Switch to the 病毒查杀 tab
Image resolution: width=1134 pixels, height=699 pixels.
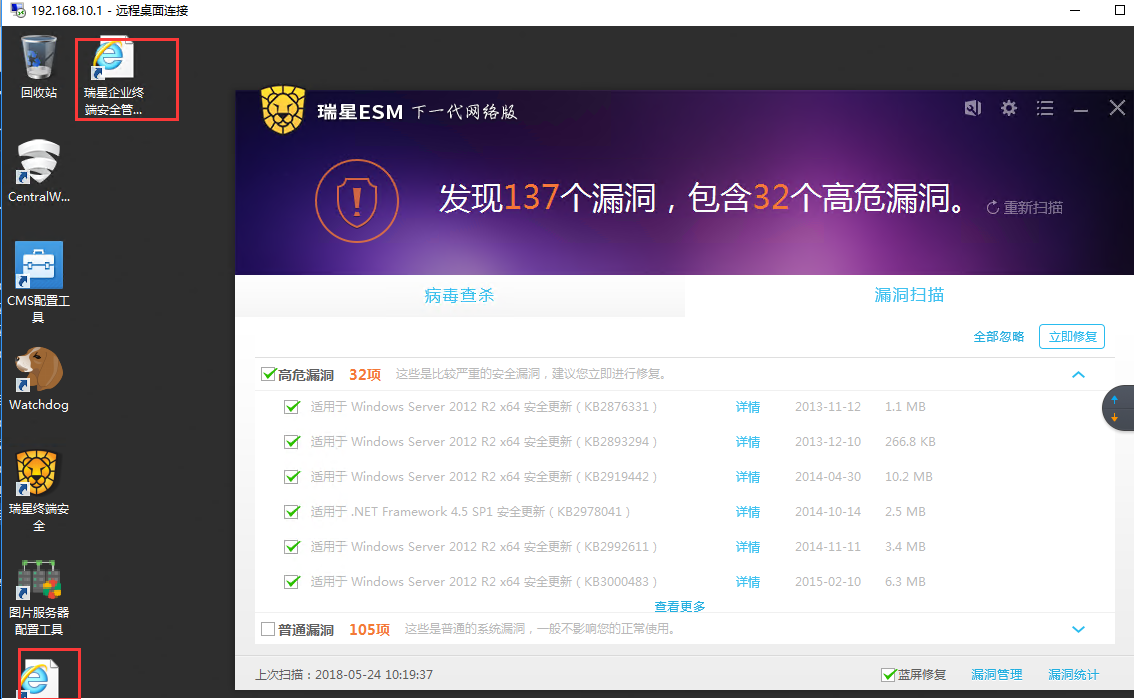(x=459, y=295)
